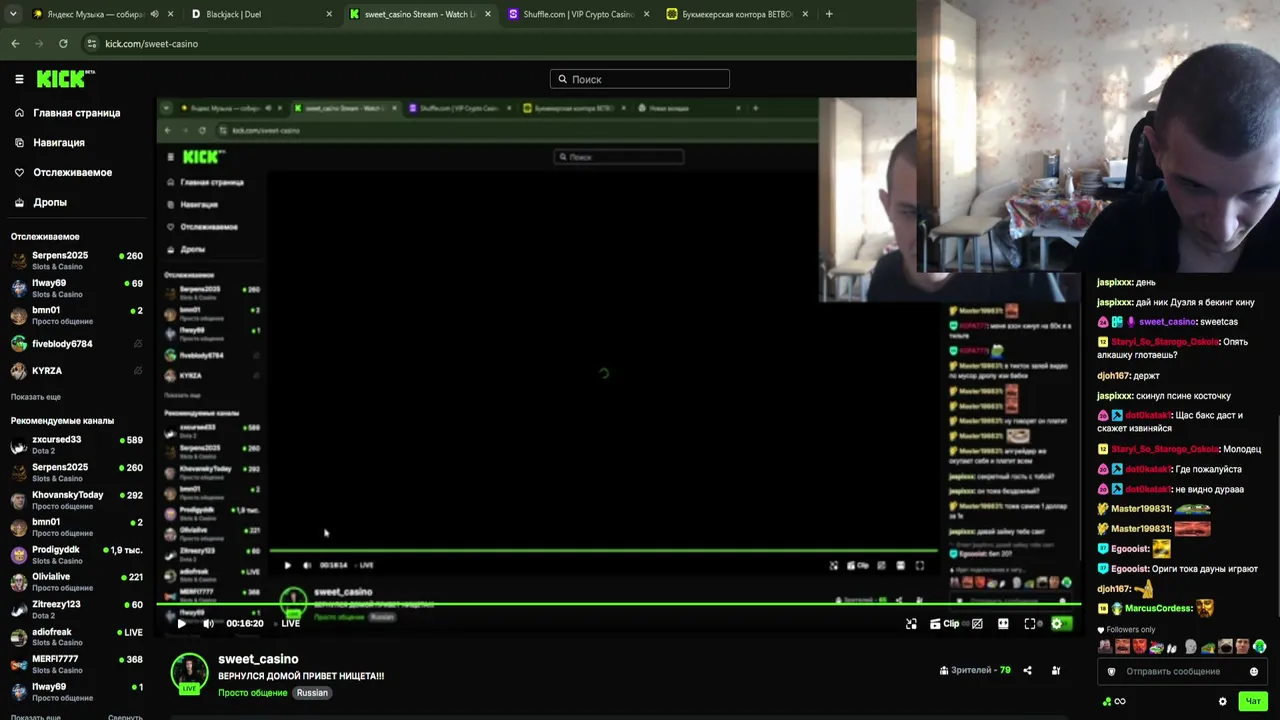Click the browser forward arrow
Screen dimensions: 1280x720
(x=39, y=44)
